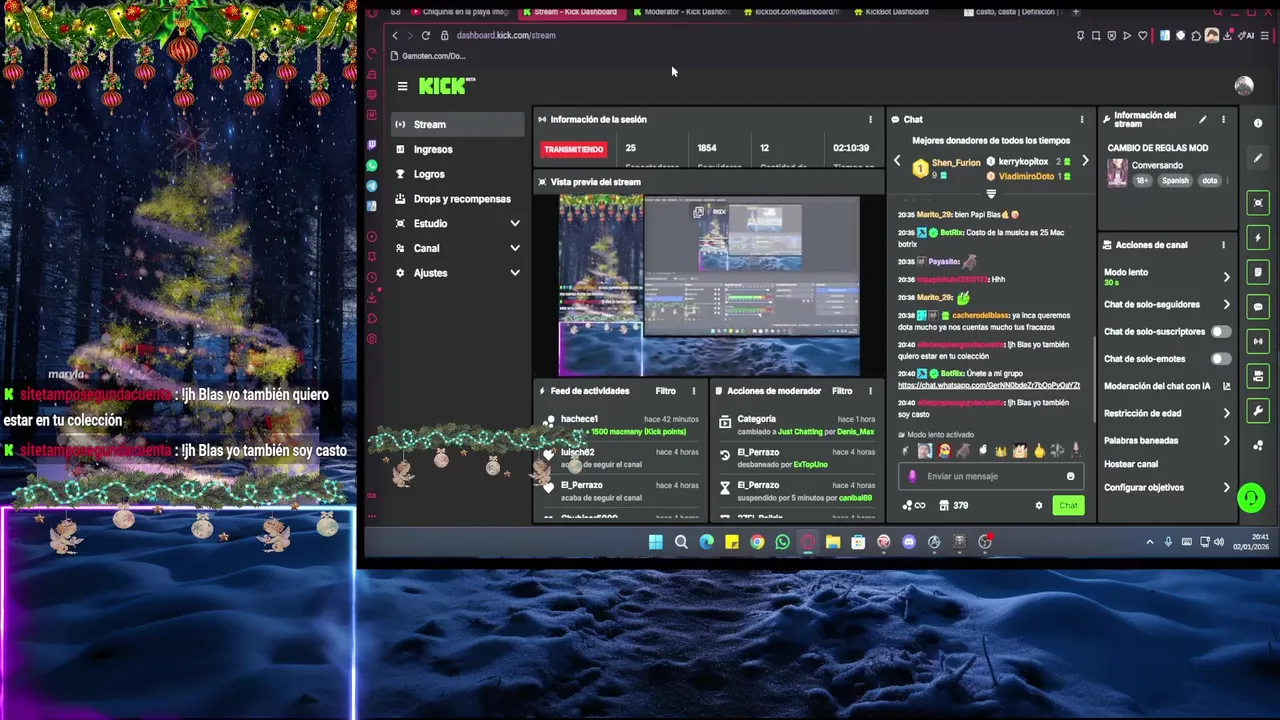
Task: Open Ingresos in the sidebar
Action: [457, 149]
